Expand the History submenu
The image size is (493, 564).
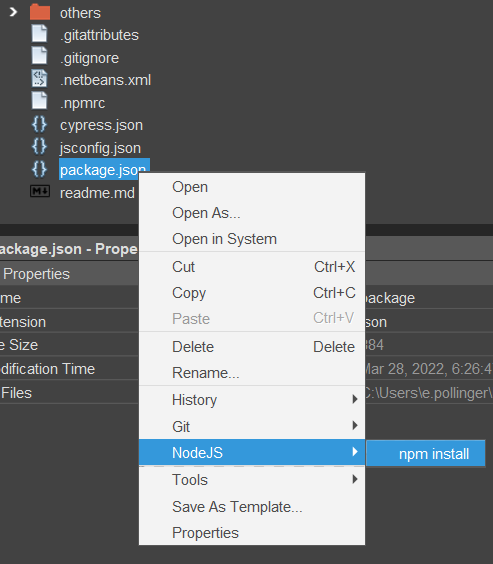252,399
